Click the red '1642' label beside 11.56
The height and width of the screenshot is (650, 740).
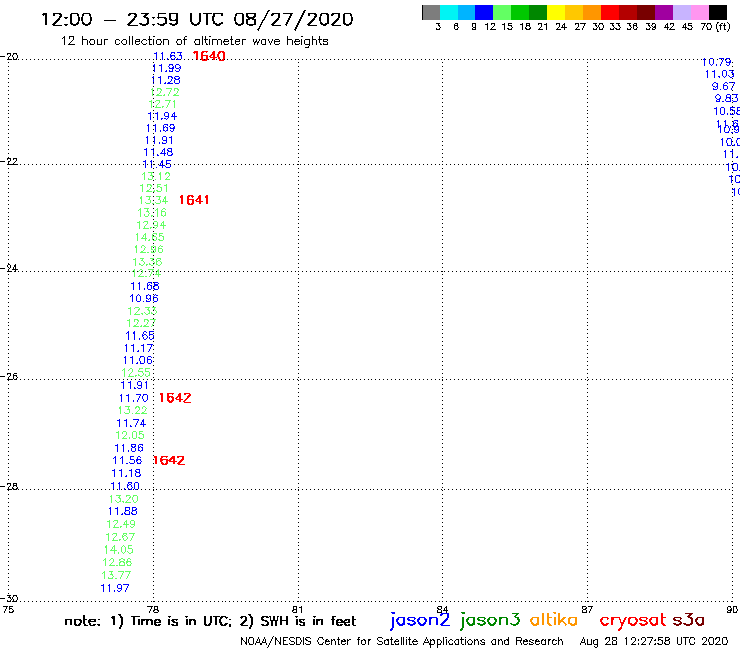click(168, 460)
